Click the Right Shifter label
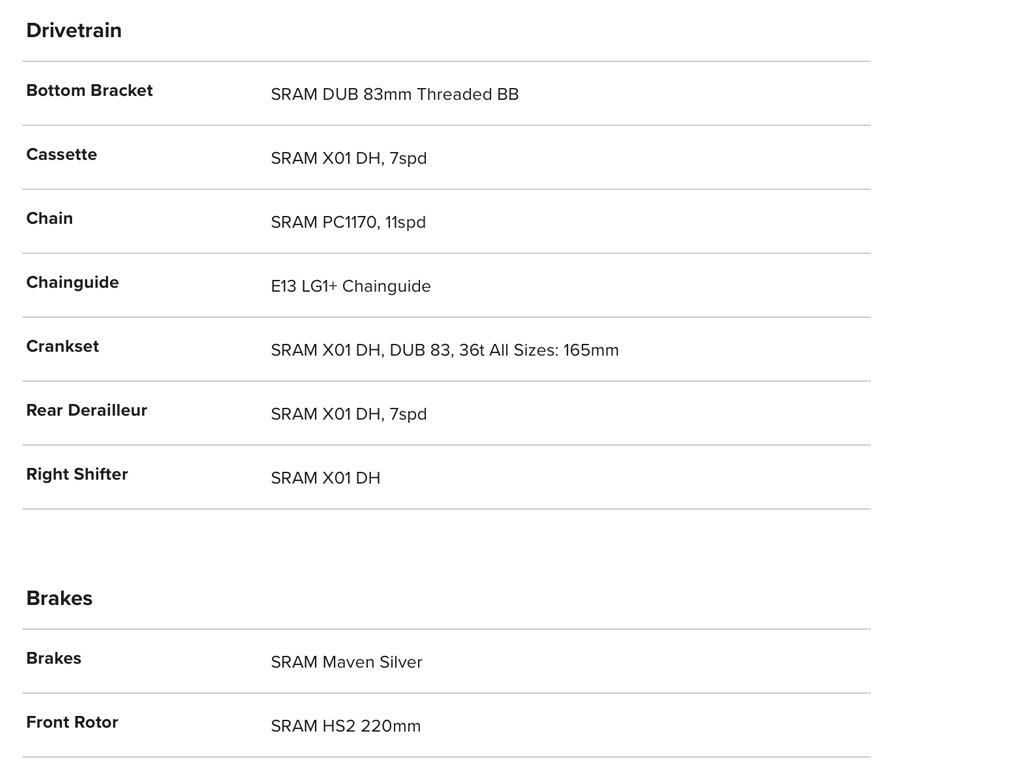Image resolution: width=1024 pixels, height=768 pixels. (77, 474)
